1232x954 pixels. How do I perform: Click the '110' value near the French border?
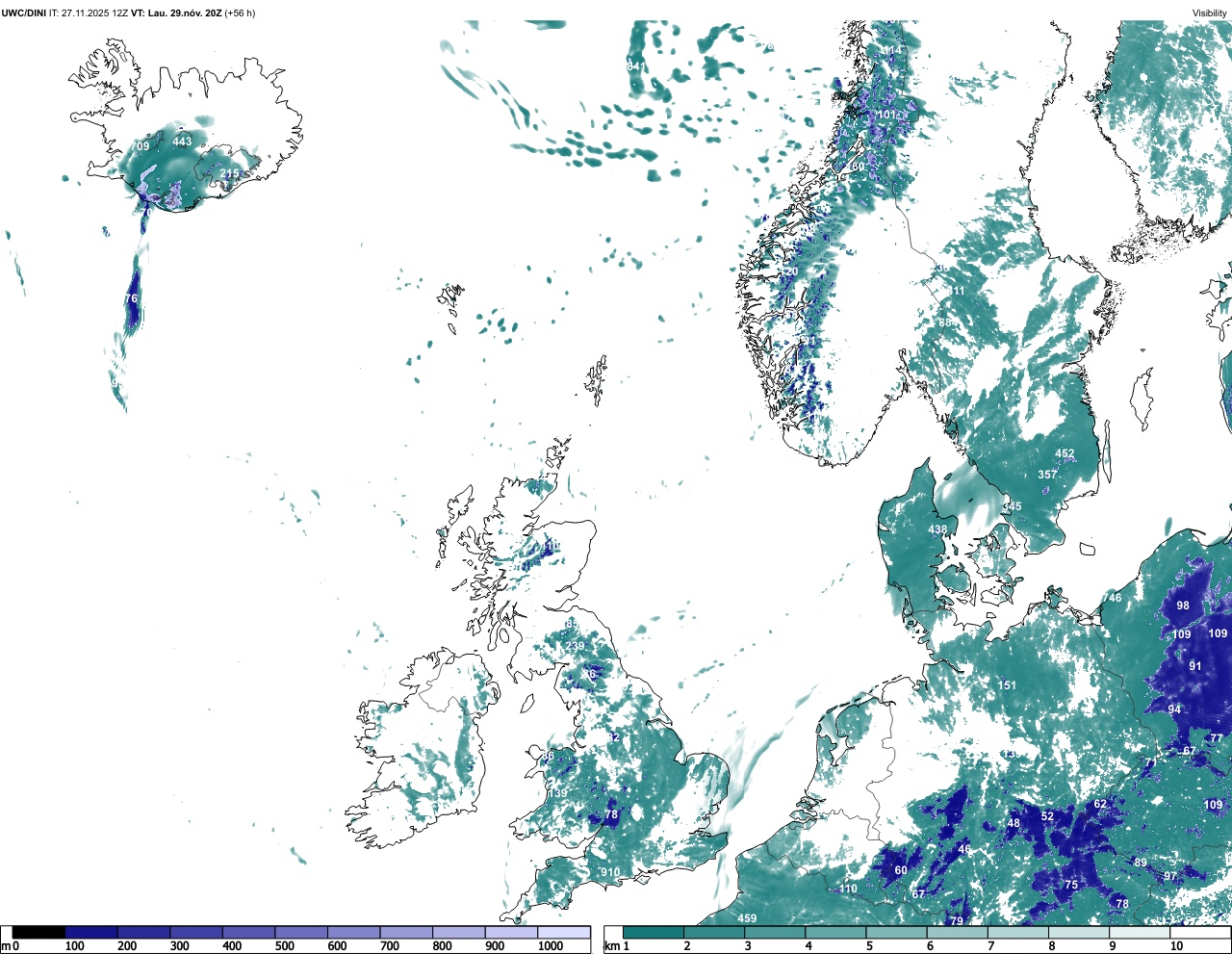pos(848,890)
